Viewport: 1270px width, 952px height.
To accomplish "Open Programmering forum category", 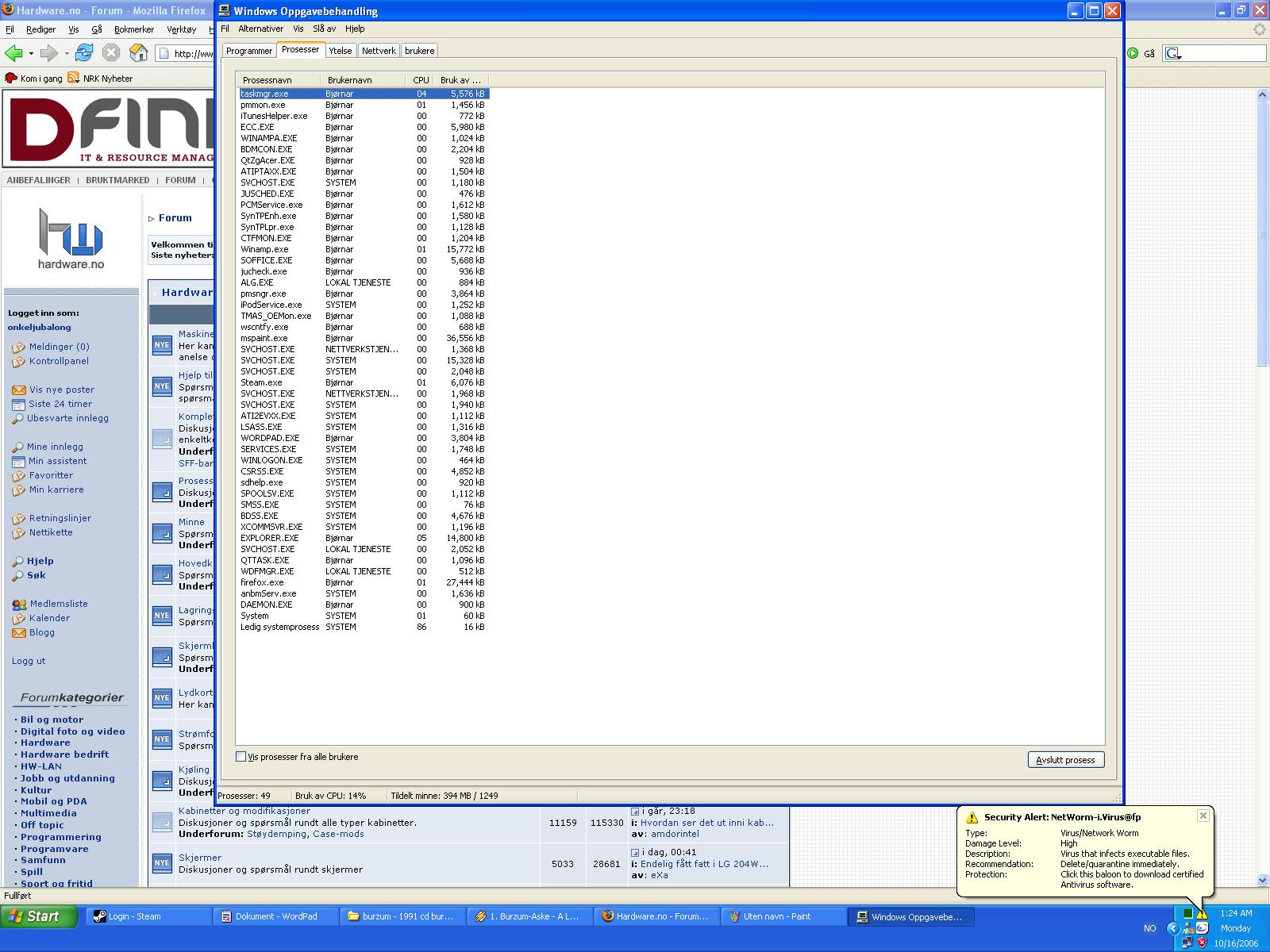I will pos(61,837).
